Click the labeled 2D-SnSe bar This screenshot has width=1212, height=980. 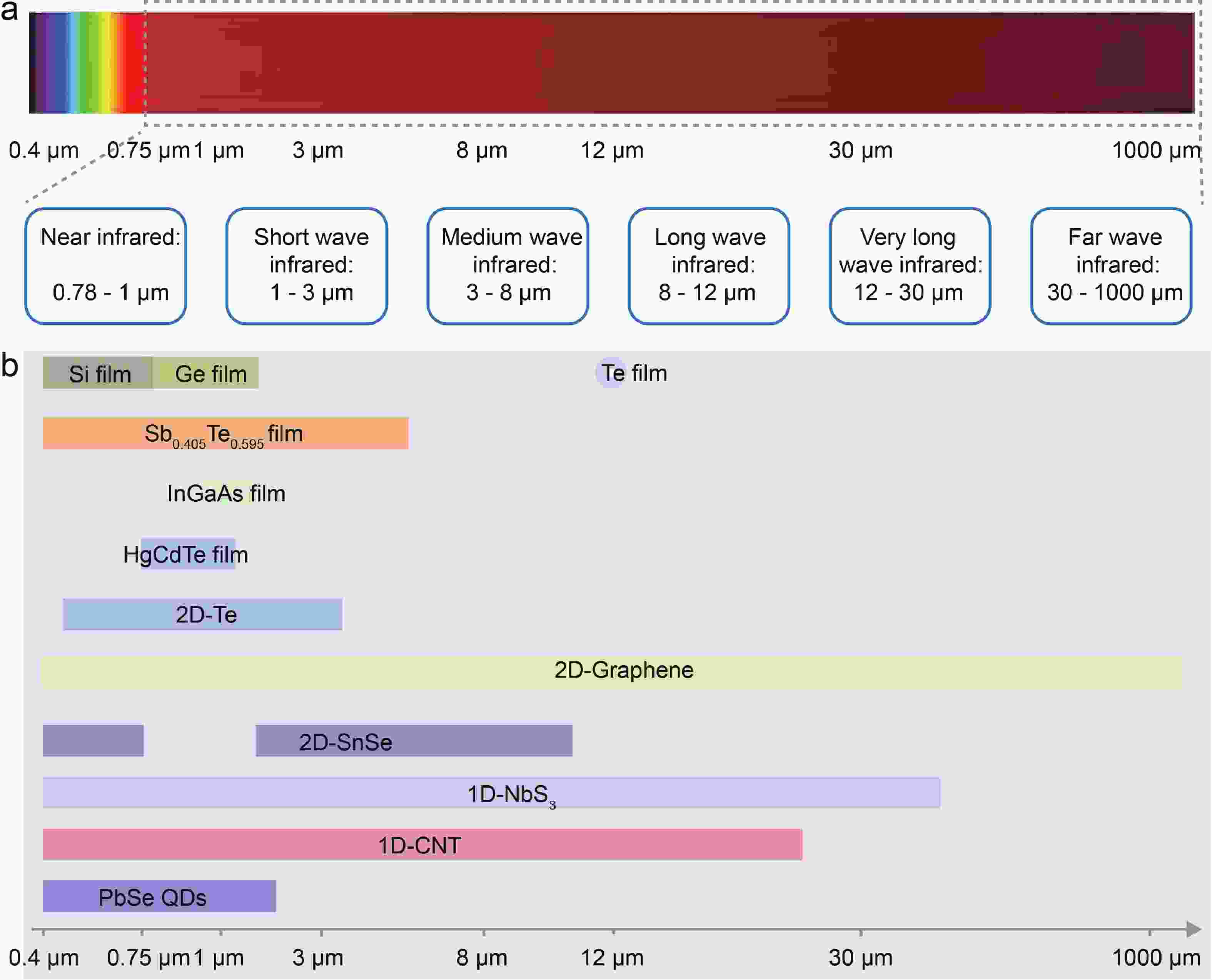(x=414, y=741)
